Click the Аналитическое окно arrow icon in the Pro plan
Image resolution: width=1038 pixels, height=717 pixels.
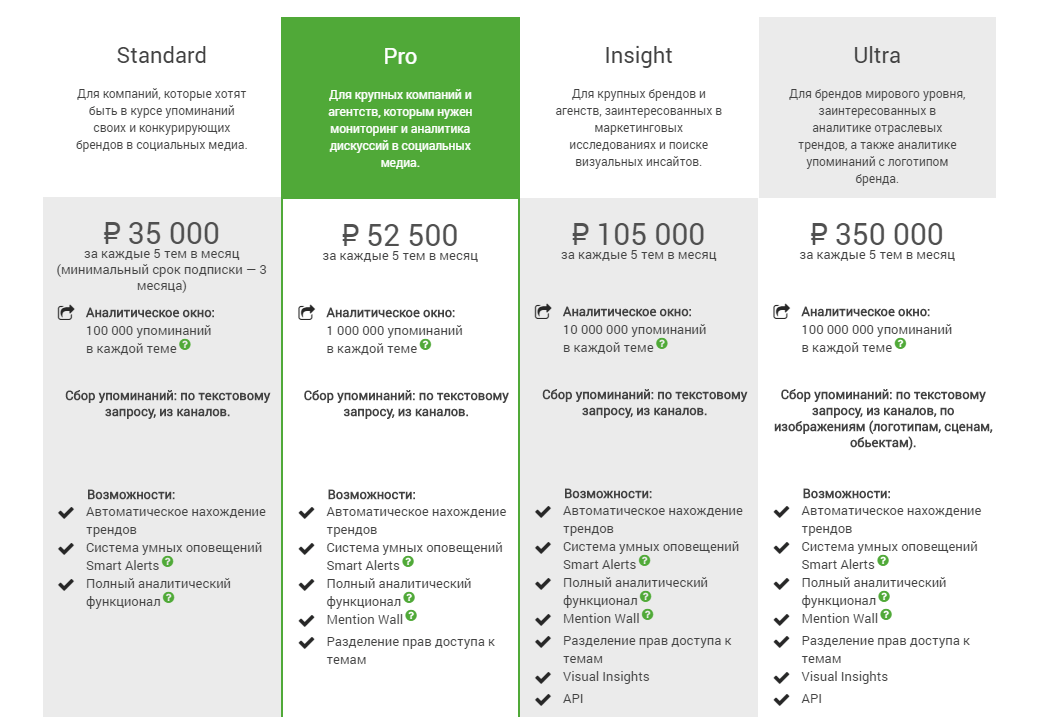coord(307,313)
